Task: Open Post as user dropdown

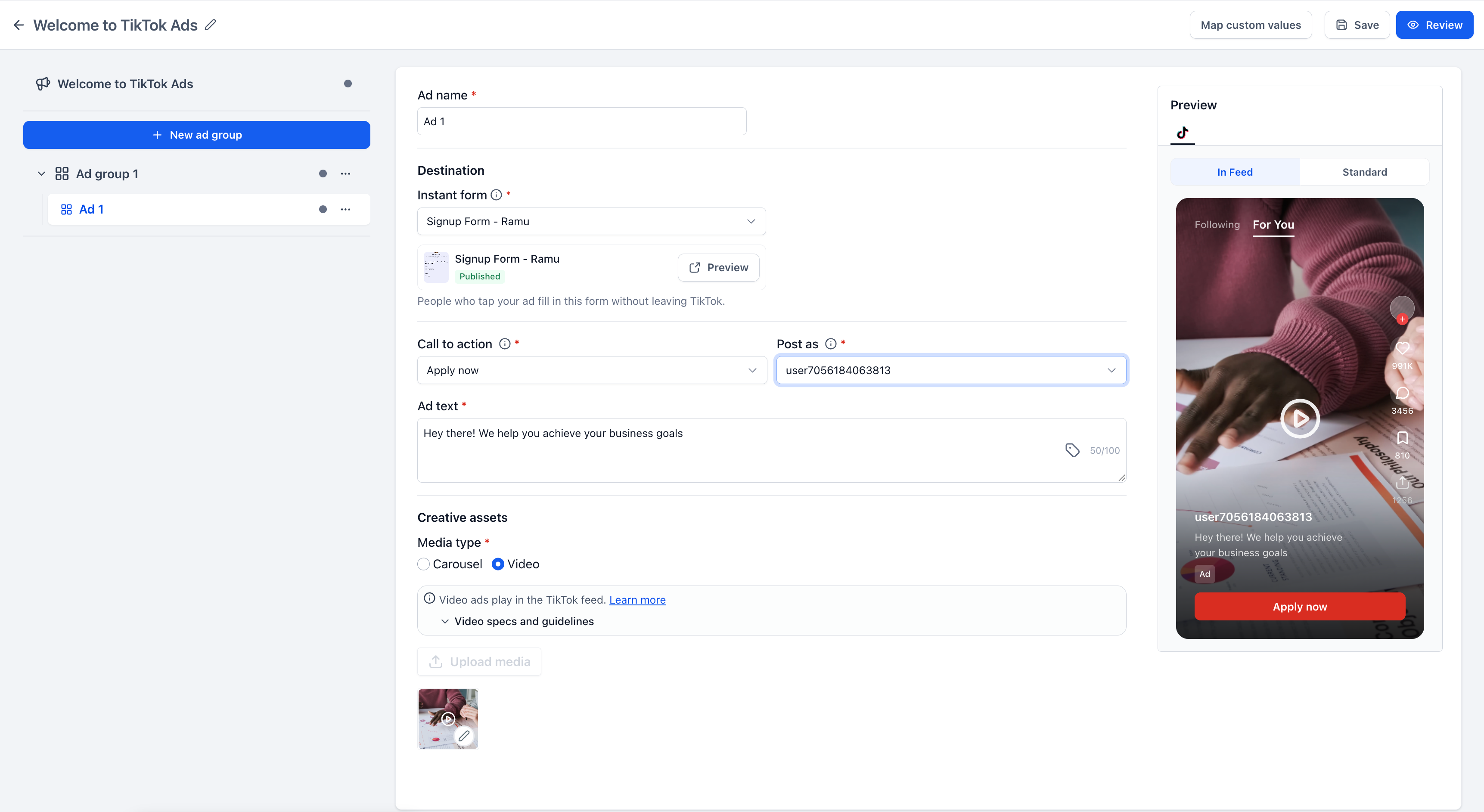Action: coord(951,370)
